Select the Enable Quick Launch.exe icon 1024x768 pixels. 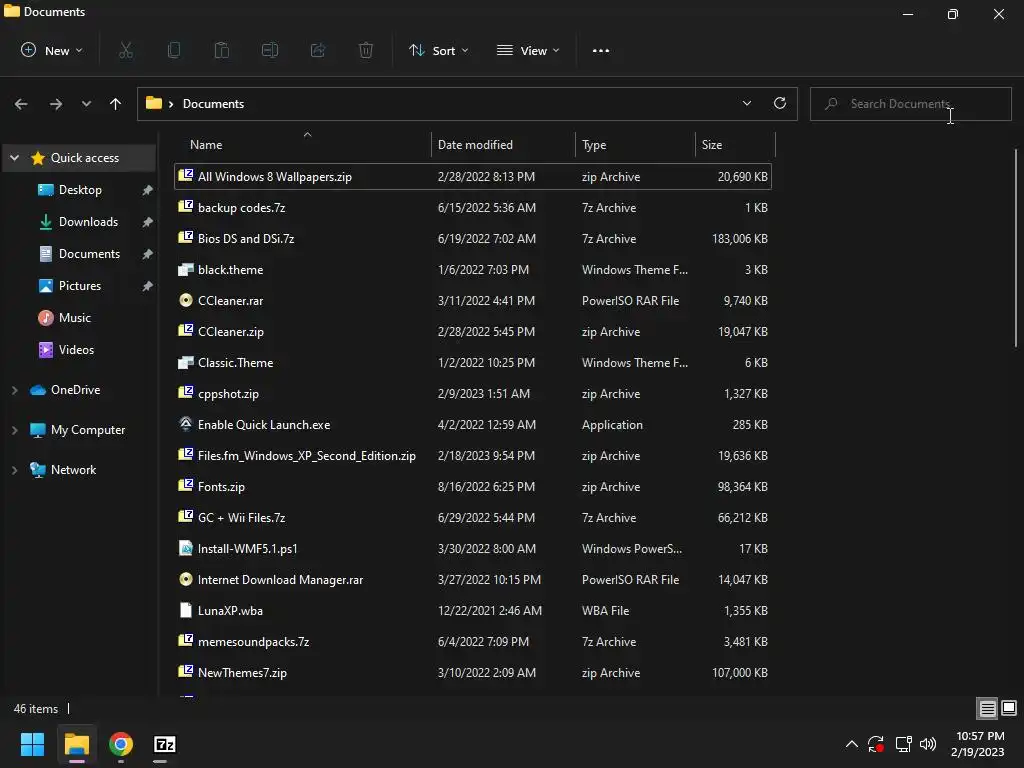coord(186,424)
